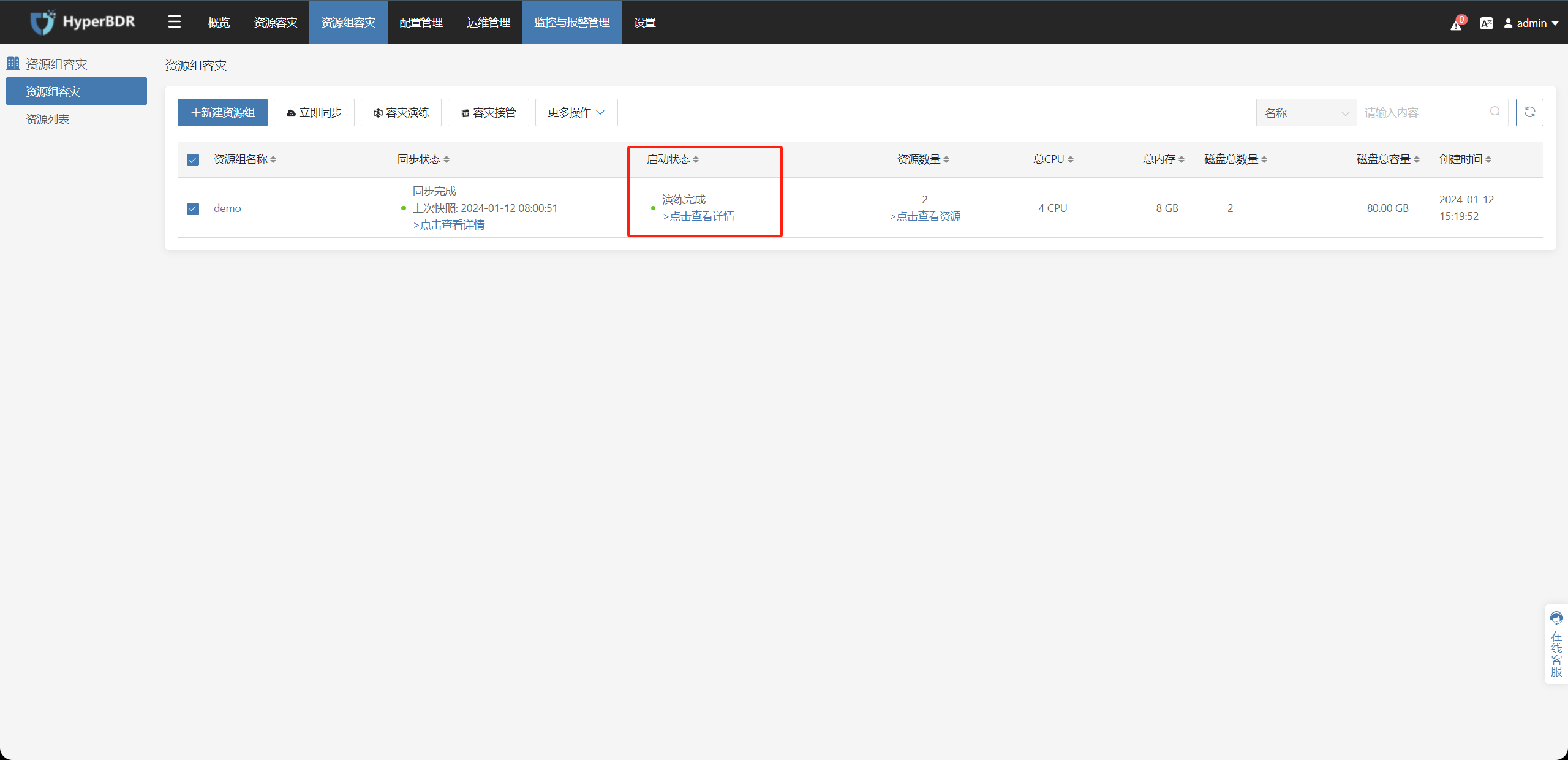Sort by 创建时间 column arrows

tap(1488, 159)
